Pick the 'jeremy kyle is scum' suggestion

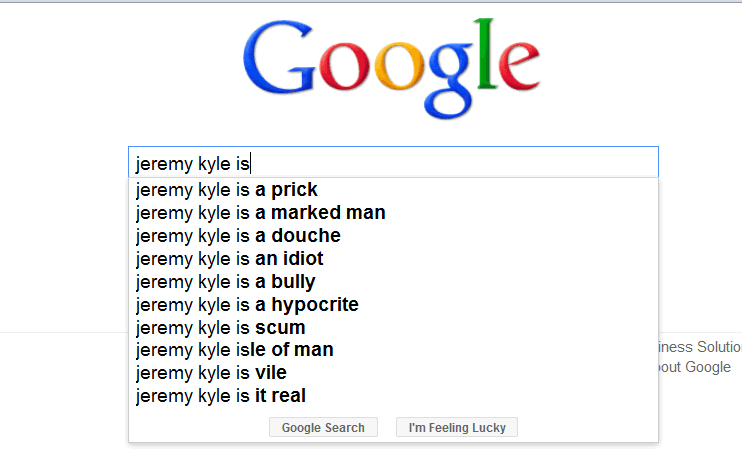393,328
